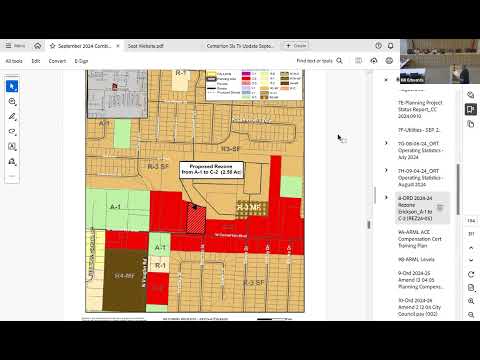The image size is (480, 360).
Task: Open more tools ellipsis in quick toolbar
Action: pos(12,176)
